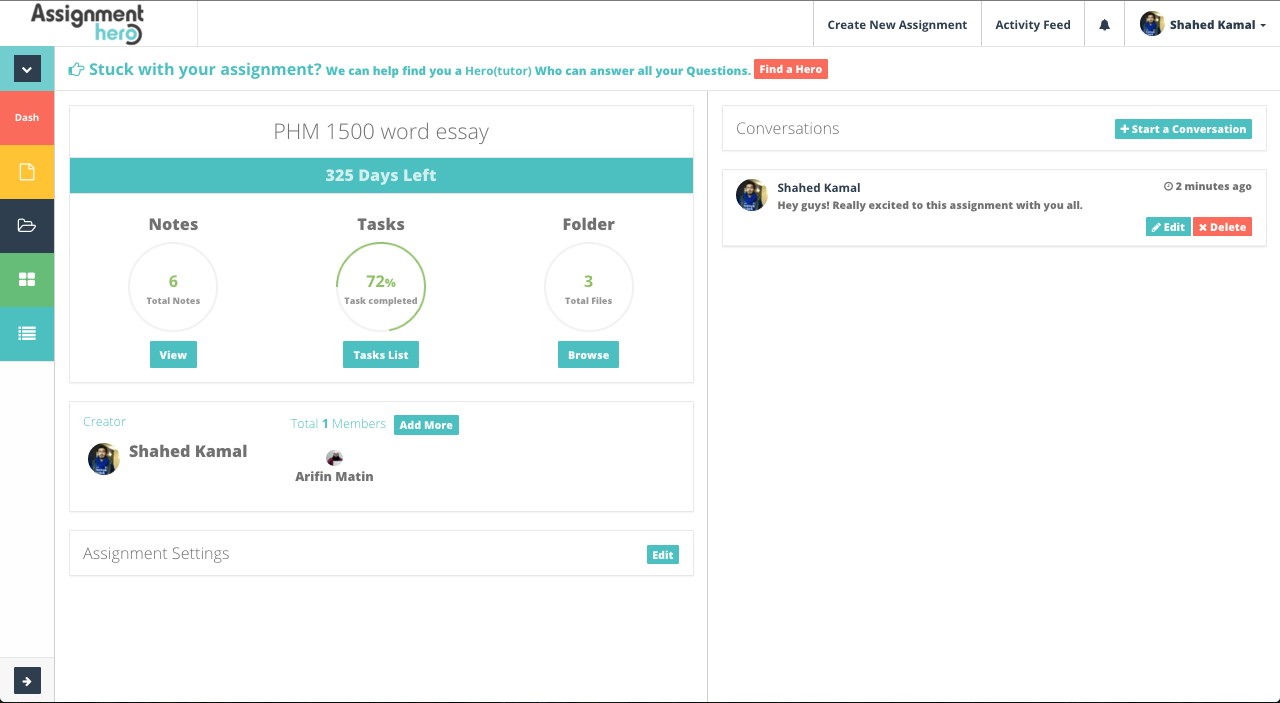Image resolution: width=1280 pixels, height=703 pixels.
Task: Click the Assignment Hero logo
Action: [87, 22]
